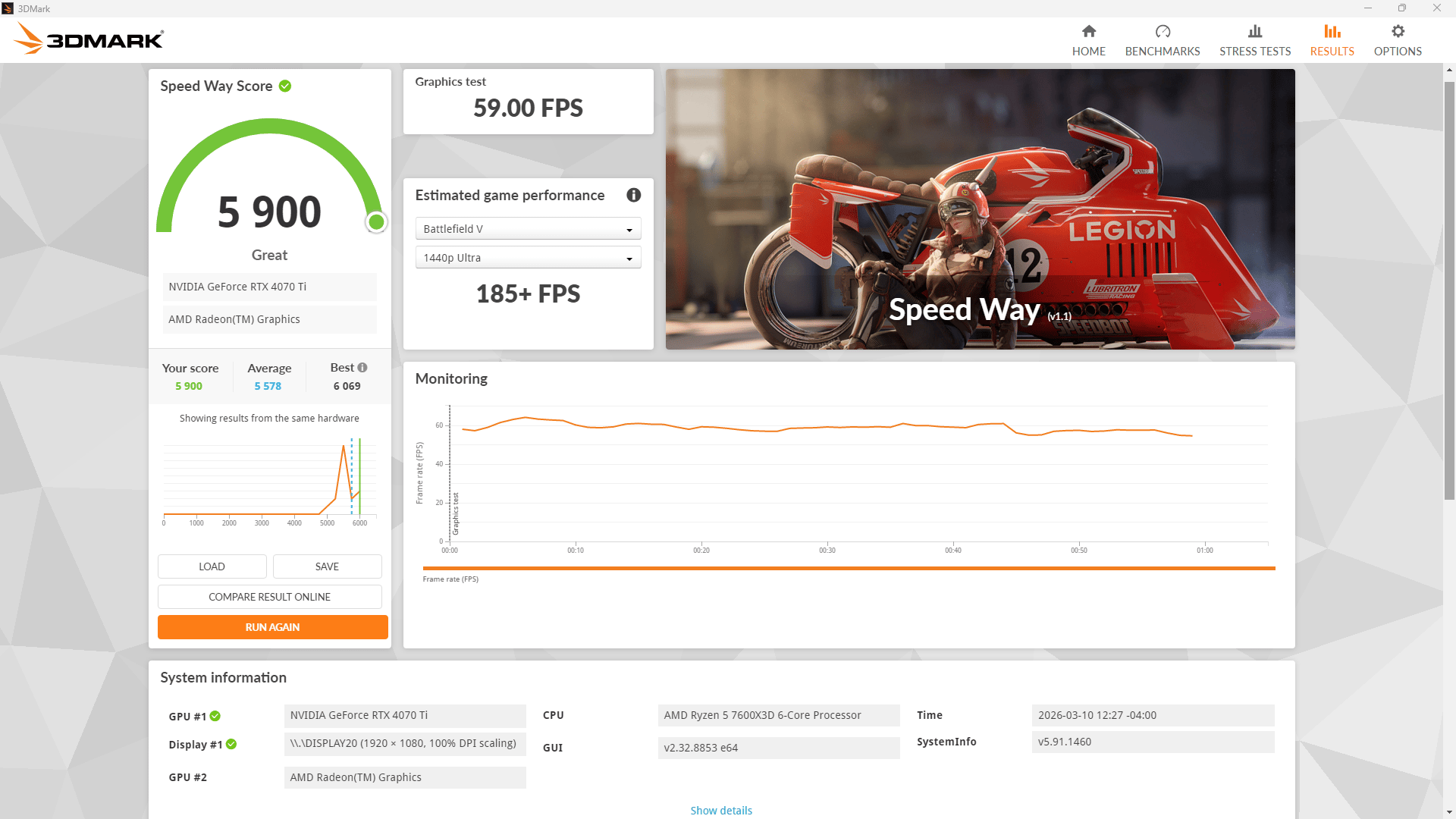Click the orange frame rate timeline bar
This screenshot has width=1456, height=819.
[x=849, y=568]
